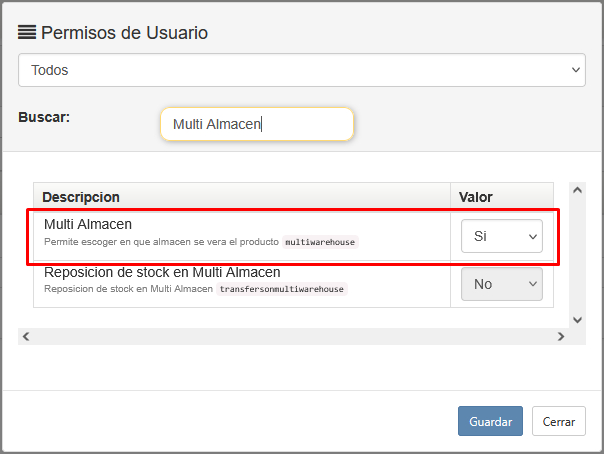The image size is (604, 454).
Task: Click the scroll down arrow of the table
Action: [577, 320]
